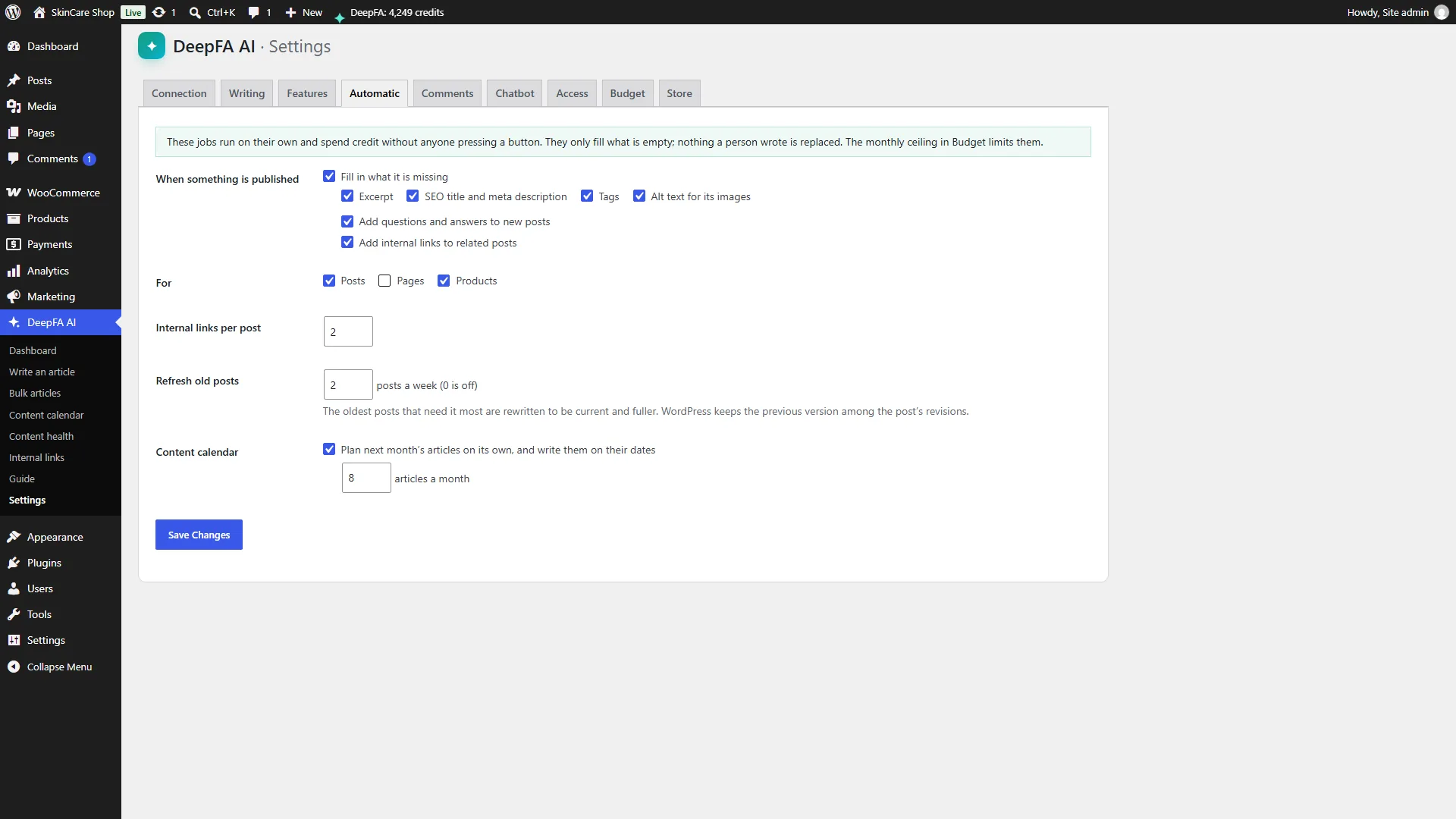
Task: Toggle the Products checkbox
Action: (444, 281)
